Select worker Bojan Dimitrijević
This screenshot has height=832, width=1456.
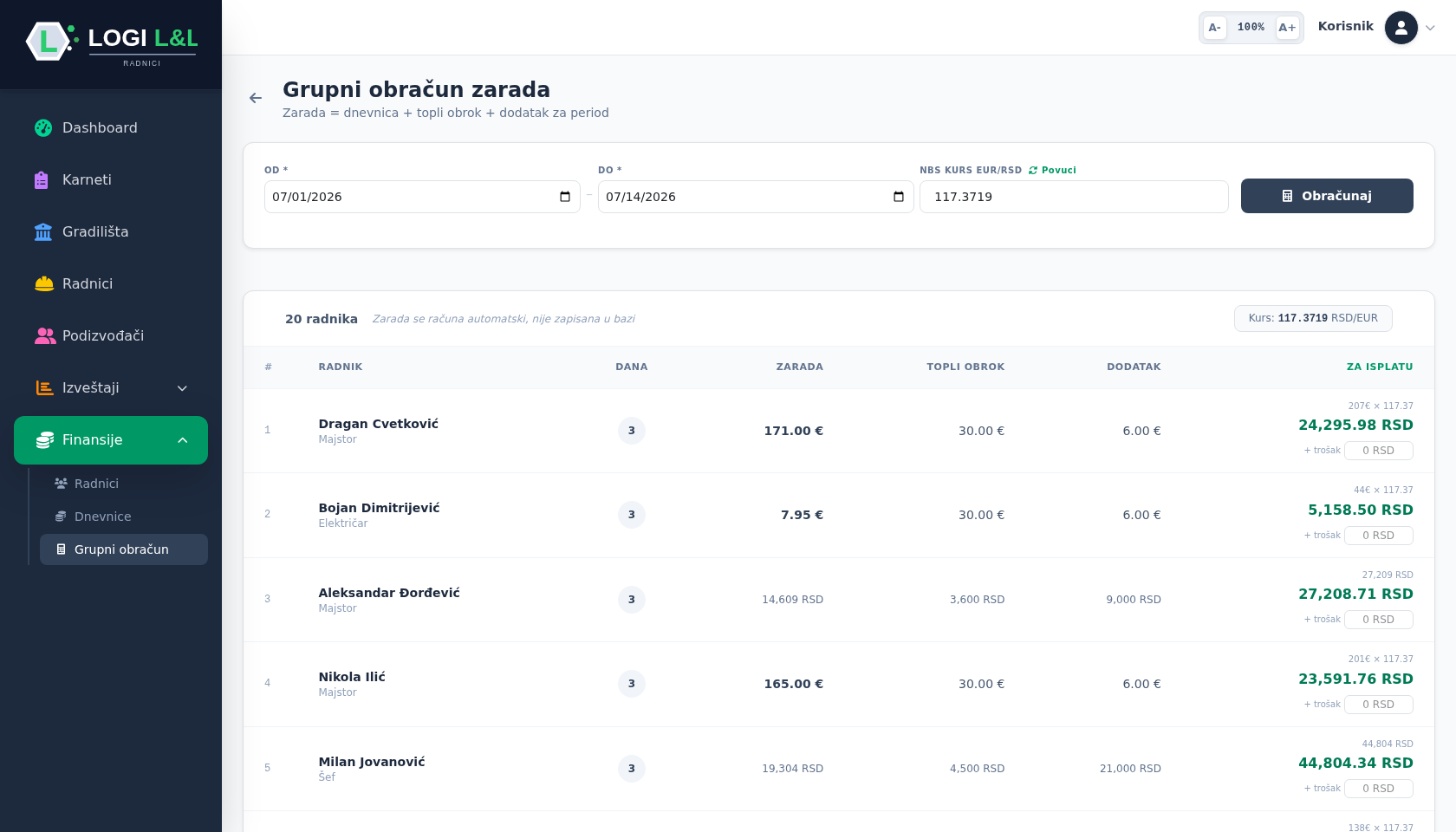coord(379,508)
